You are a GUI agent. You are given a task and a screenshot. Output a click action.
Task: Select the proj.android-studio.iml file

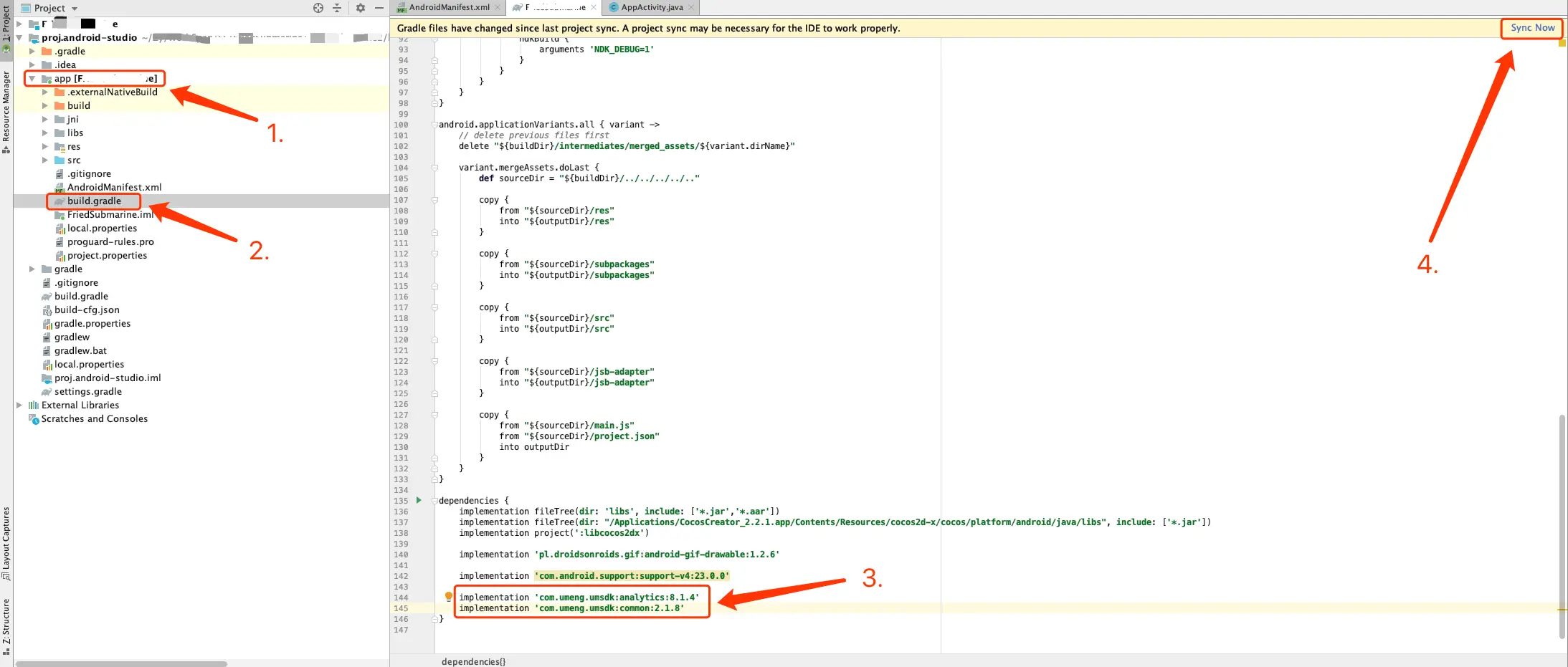108,378
